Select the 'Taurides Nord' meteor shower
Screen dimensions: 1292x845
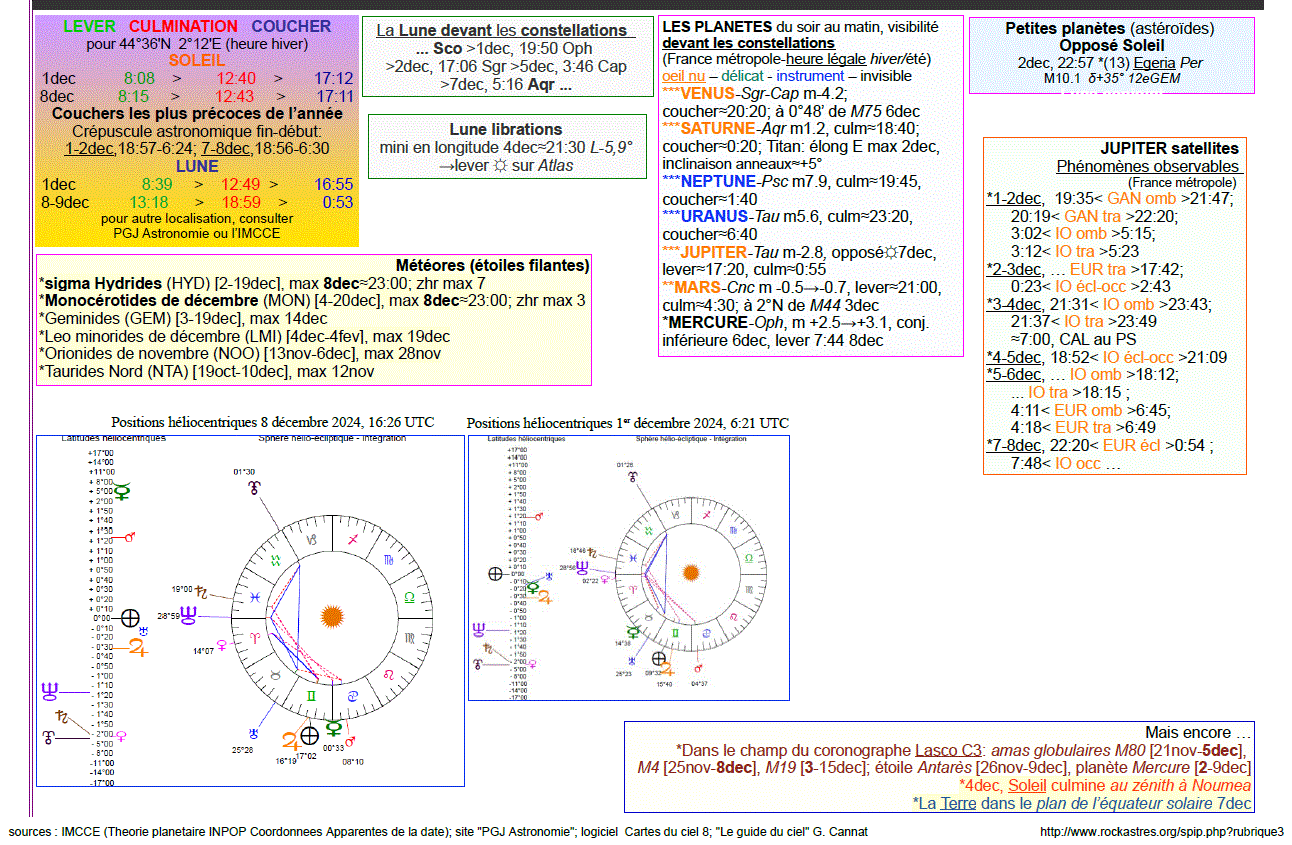pyautogui.click(x=207, y=372)
